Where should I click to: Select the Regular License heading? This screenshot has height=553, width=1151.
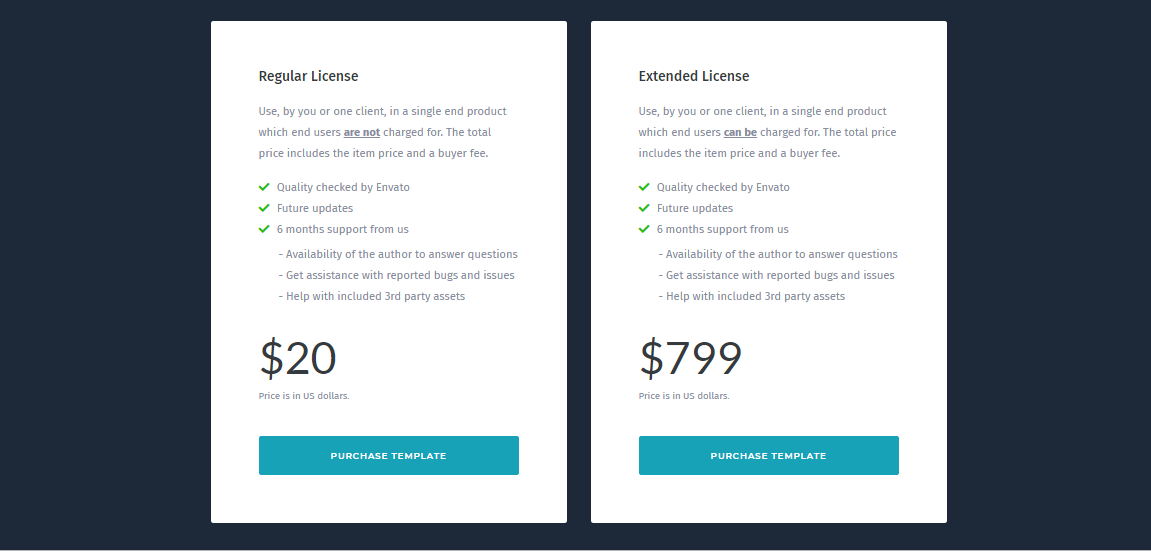308,76
